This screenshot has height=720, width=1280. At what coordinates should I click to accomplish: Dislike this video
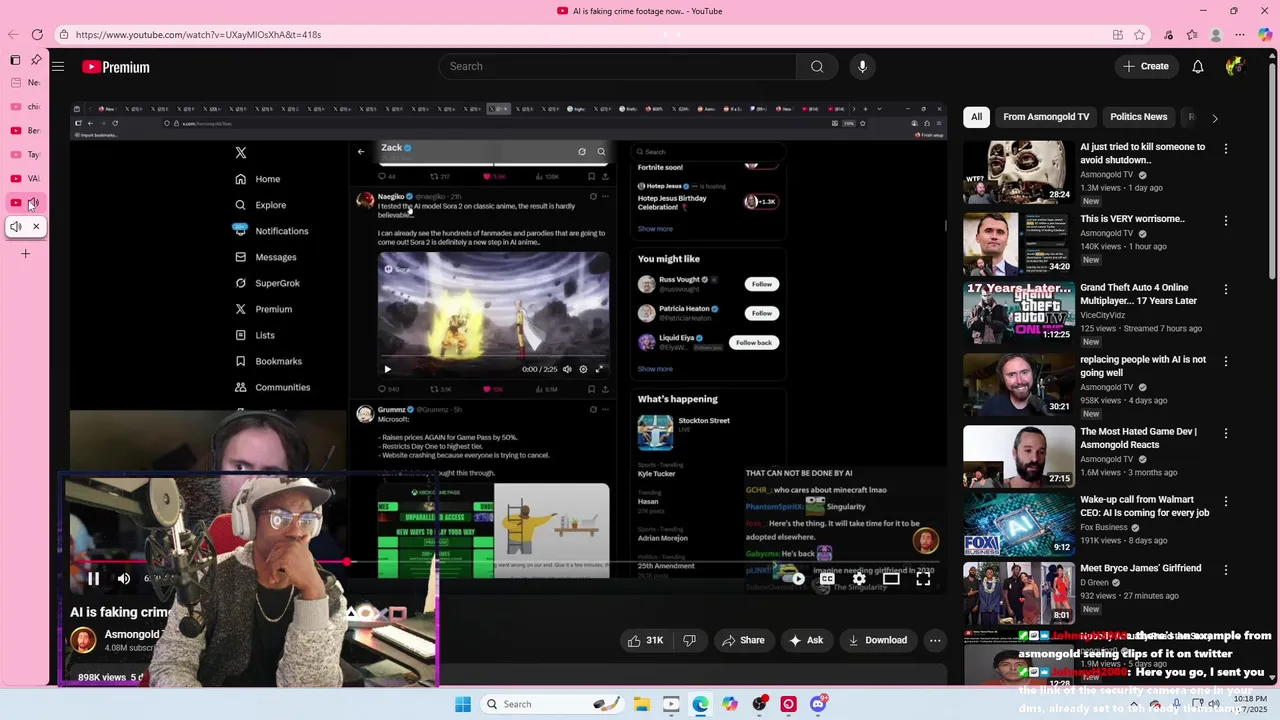pyautogui.click(x=689, y=640)
